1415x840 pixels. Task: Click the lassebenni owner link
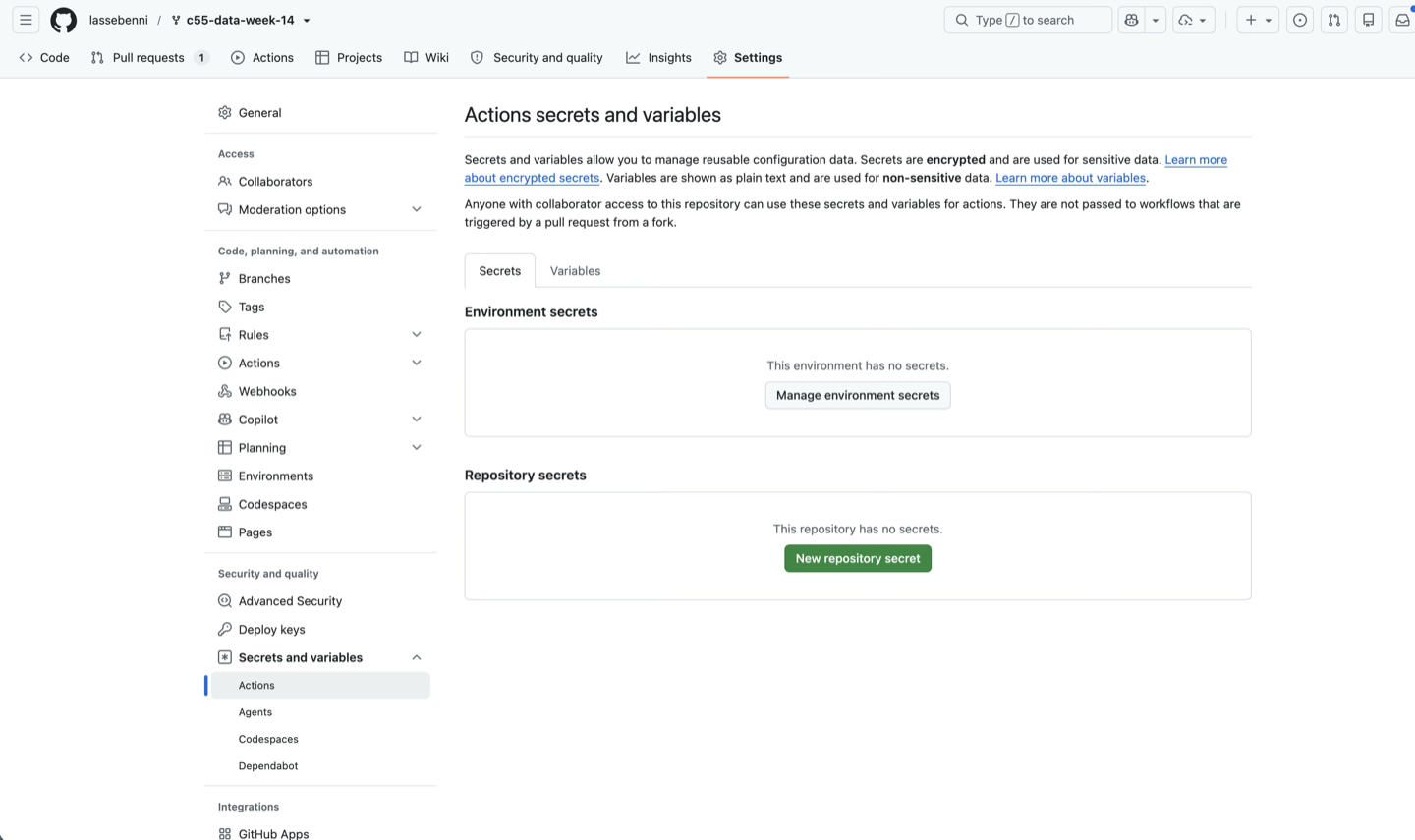click(x=119, y=20)
